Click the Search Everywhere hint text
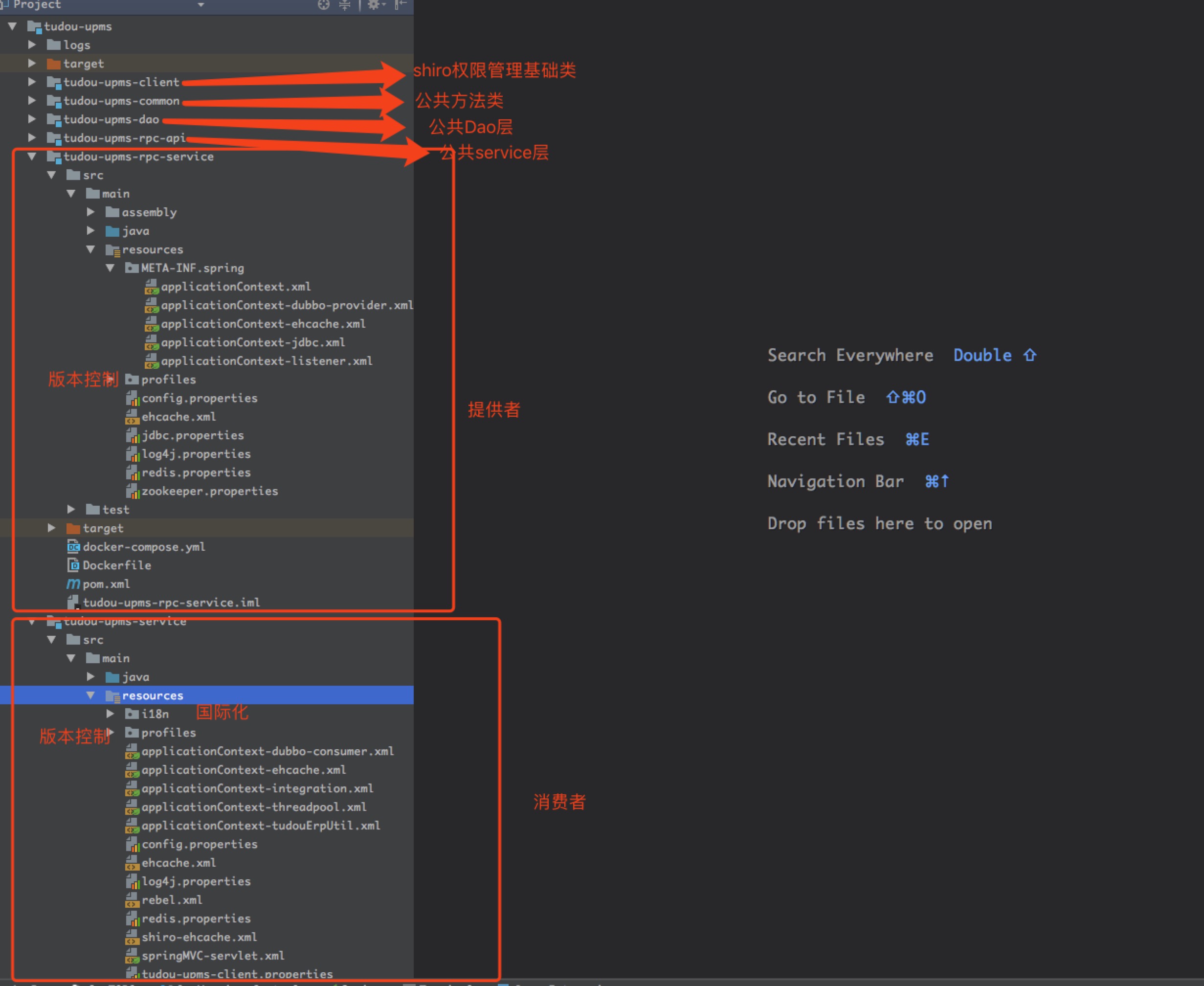The image size is (1204, 986). [x=850, y=356]
